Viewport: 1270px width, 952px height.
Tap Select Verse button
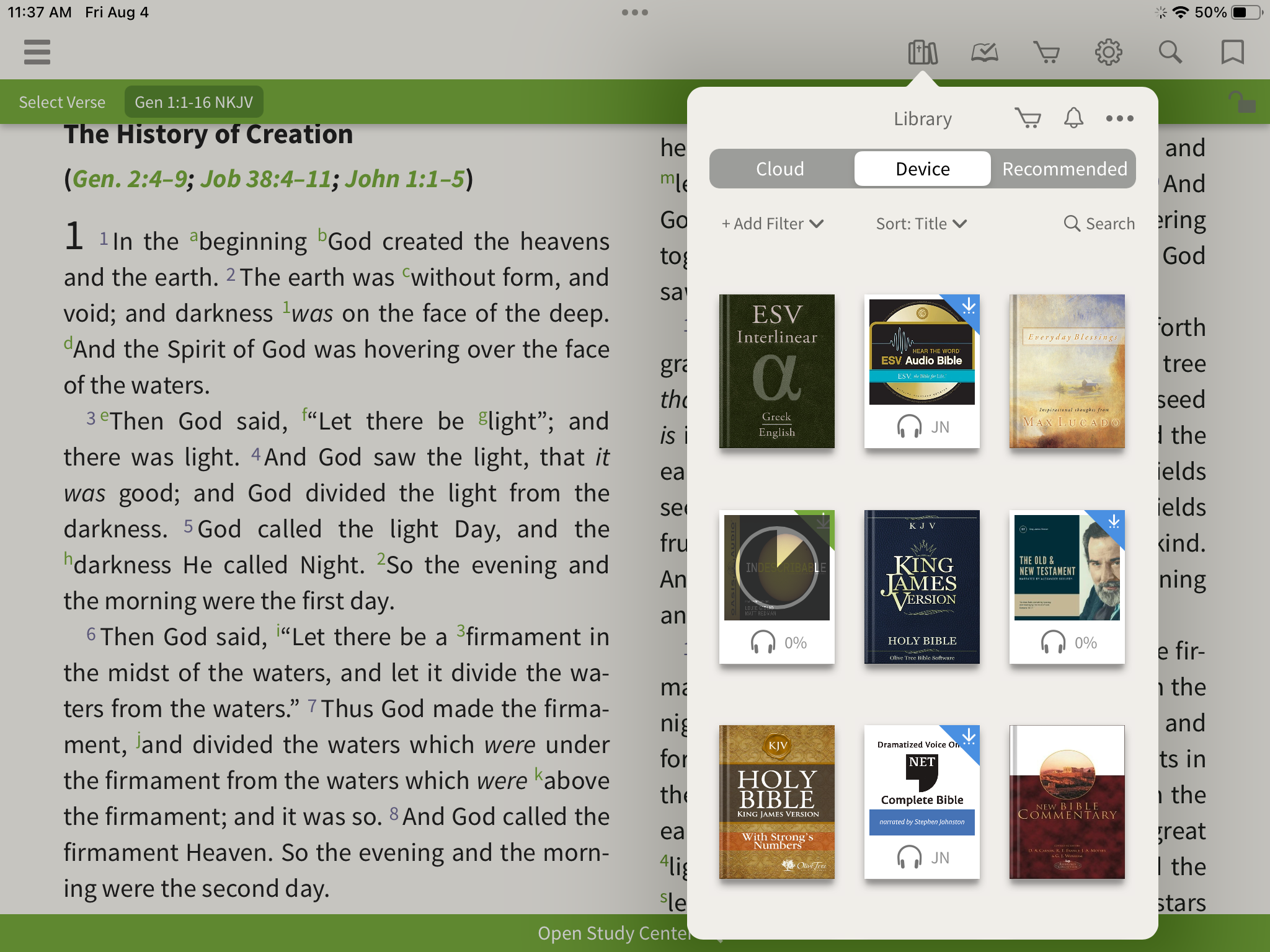(x=62, y=102)
